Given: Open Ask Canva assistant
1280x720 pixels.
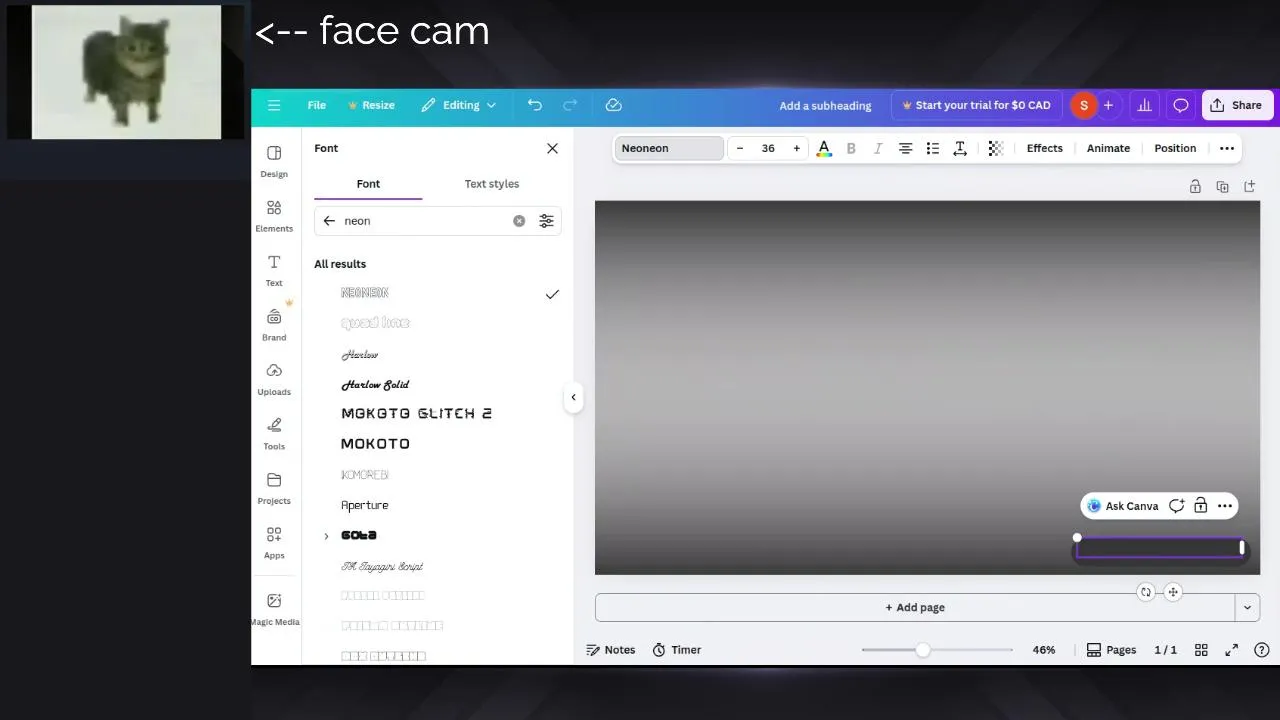Looking at the screenshot, I should 1123,506.
